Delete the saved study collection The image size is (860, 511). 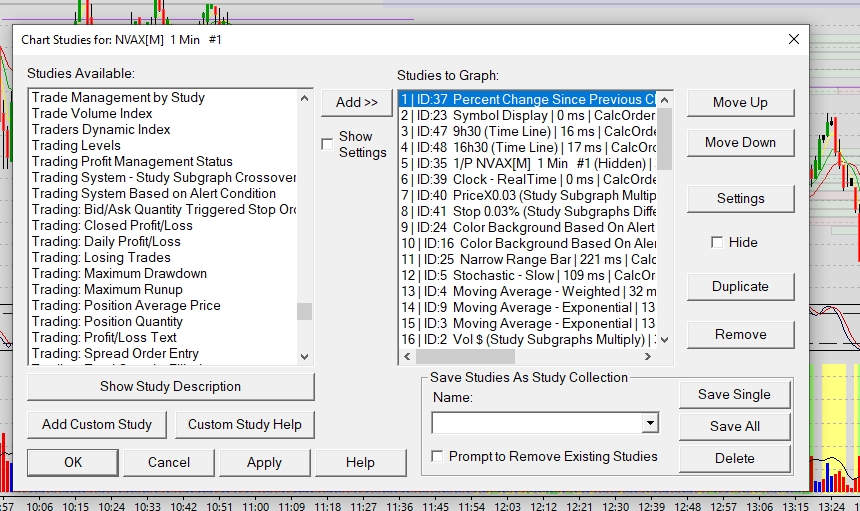(x=734, y=458)
